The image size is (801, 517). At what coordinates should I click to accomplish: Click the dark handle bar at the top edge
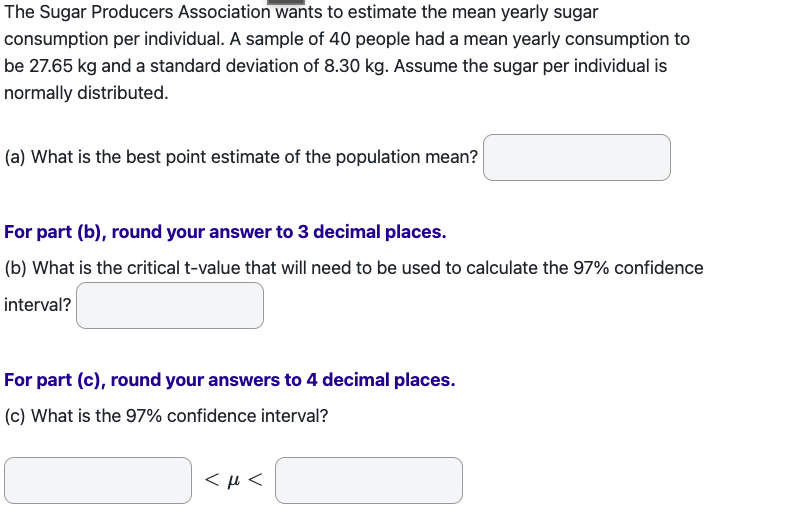point(286,2)
